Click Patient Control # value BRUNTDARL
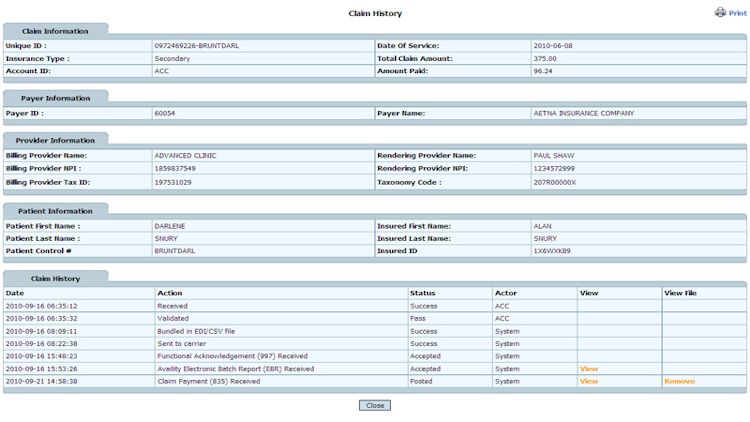The image size is (750, 422). [x=175, y=251]
